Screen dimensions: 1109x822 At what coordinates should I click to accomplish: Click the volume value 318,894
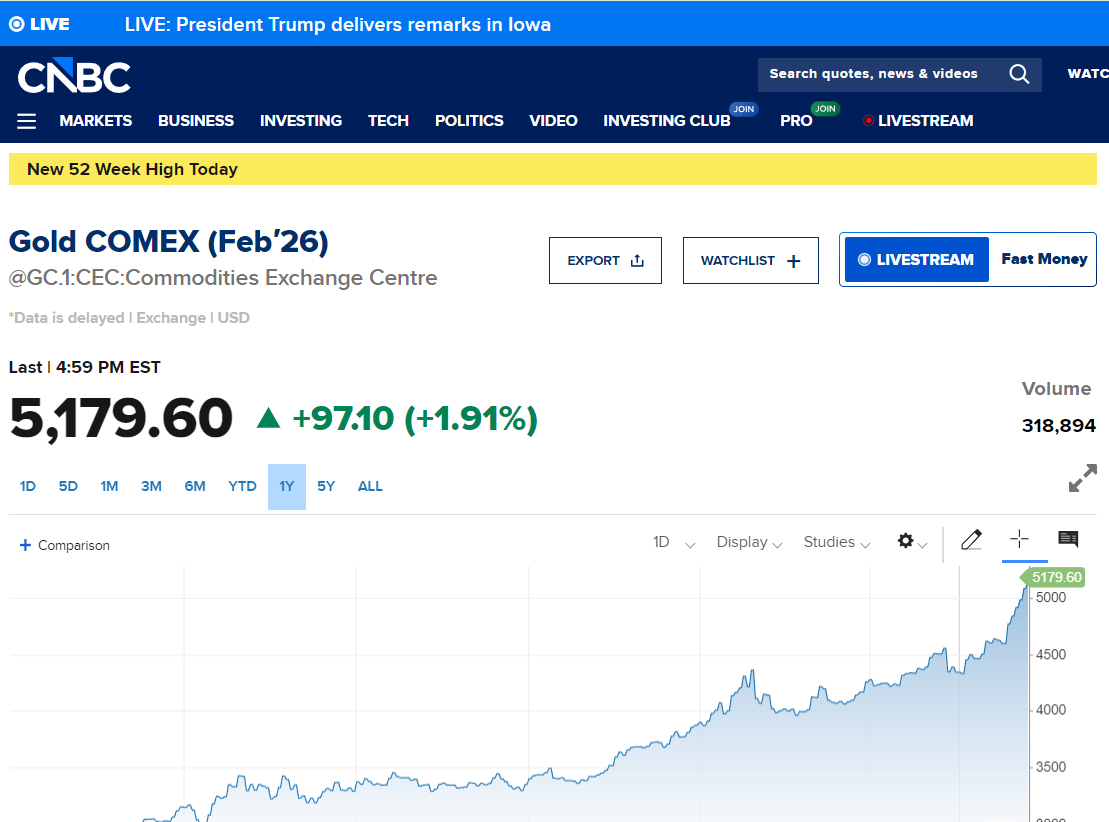click(x=1059, y=426)
